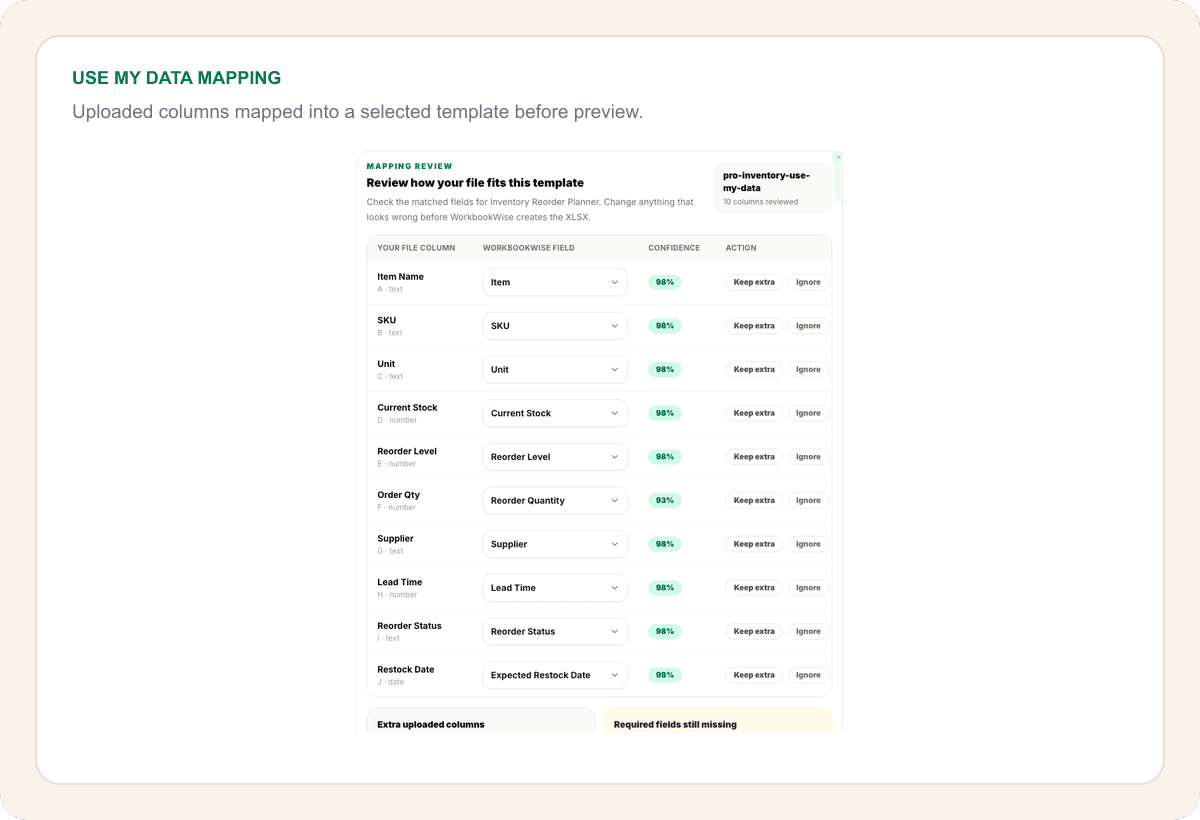Click the 'Restock Date' file column label
The height and width of the screenshot is (820, 1200).
pos(406,670)
